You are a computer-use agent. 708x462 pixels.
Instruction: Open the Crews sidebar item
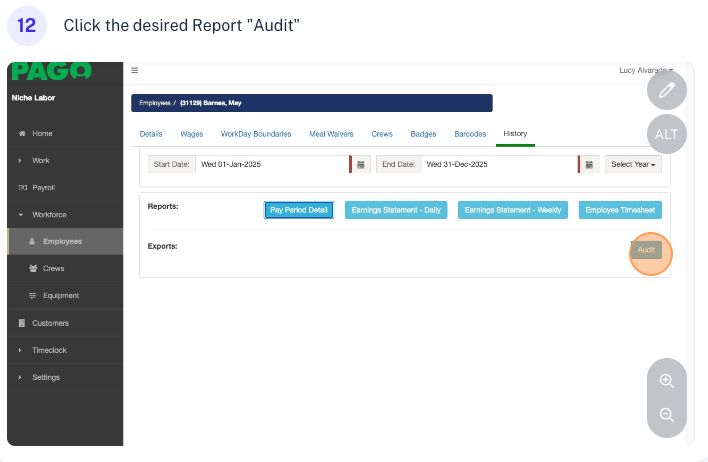coord(54,268)
